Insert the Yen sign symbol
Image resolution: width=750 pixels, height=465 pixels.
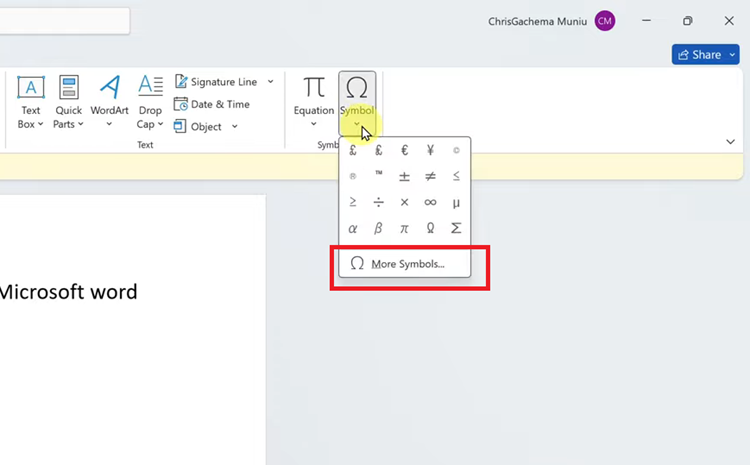click(x=430, y=150)
